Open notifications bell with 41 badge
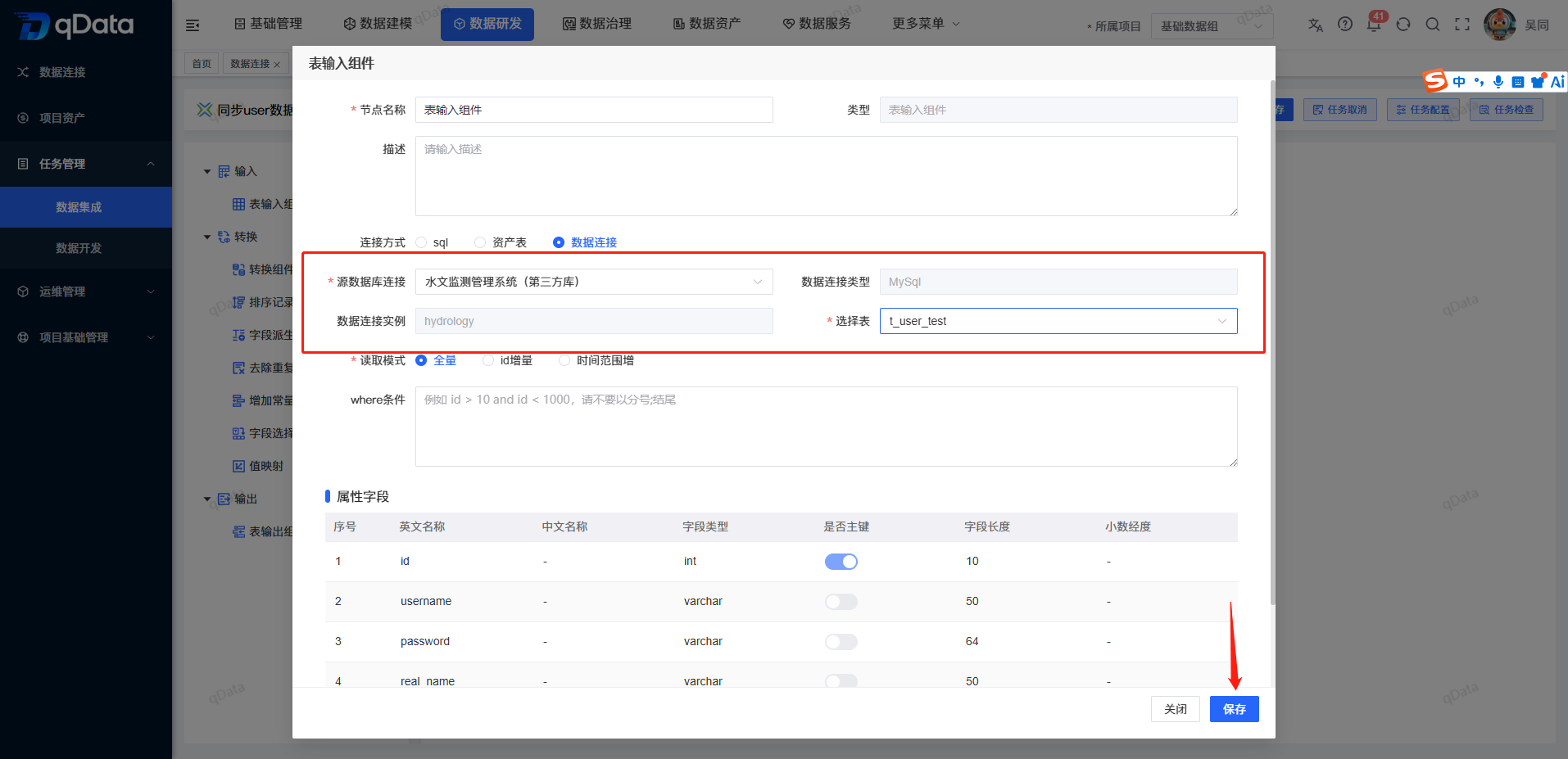1568x759 pixels. pyautogui.click(x=1375, y=23)
